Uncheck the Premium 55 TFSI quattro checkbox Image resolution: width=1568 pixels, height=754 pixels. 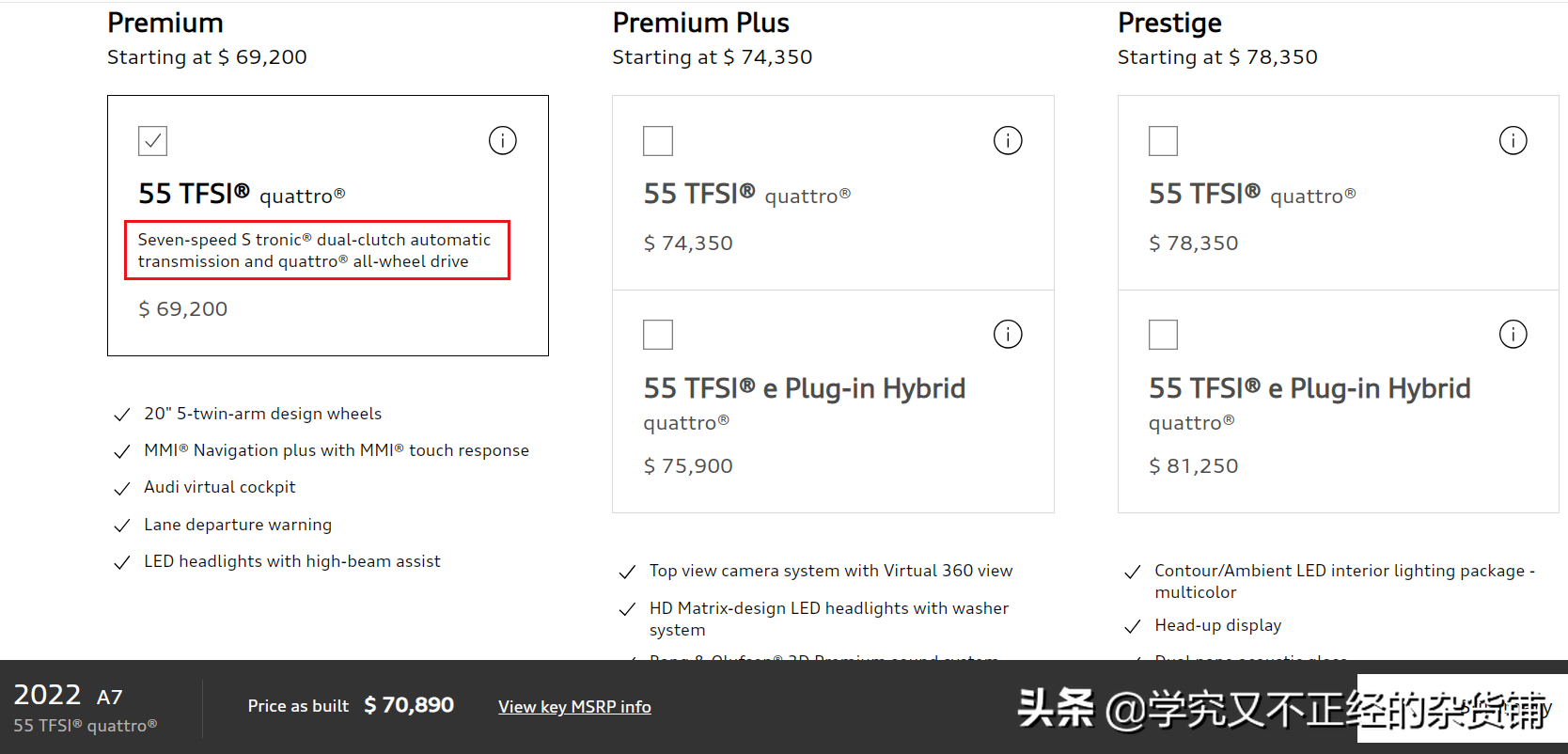[x=152, y=141]
